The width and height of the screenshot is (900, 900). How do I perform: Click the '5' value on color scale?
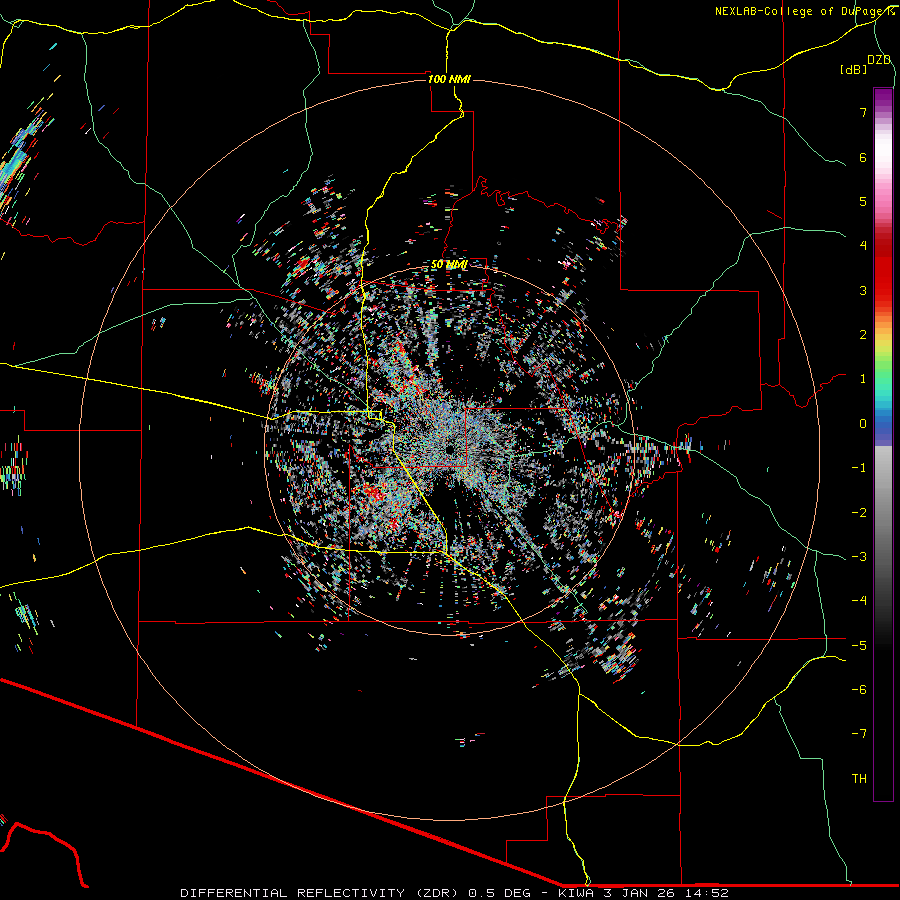pos(863,201)
